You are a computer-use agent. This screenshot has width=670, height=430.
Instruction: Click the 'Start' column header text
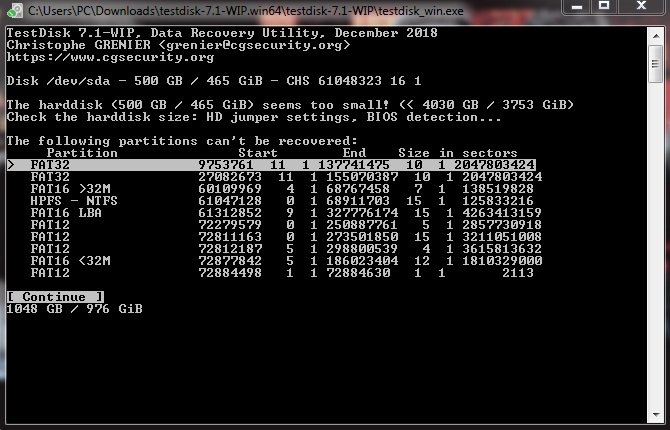[258, 153]
